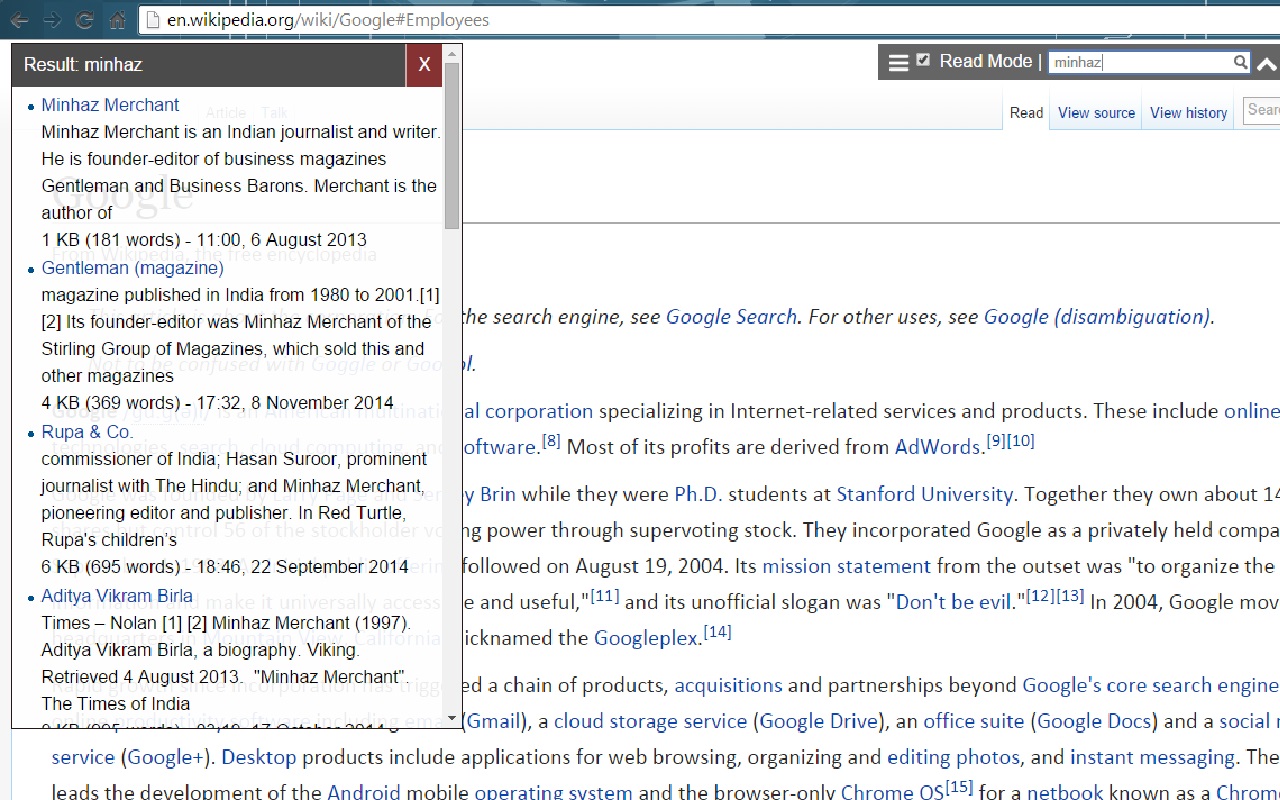Go back with the browser back arrow
Image resolution: width=1280 pixels, height=800 pixels.
(x=19, y=20)
